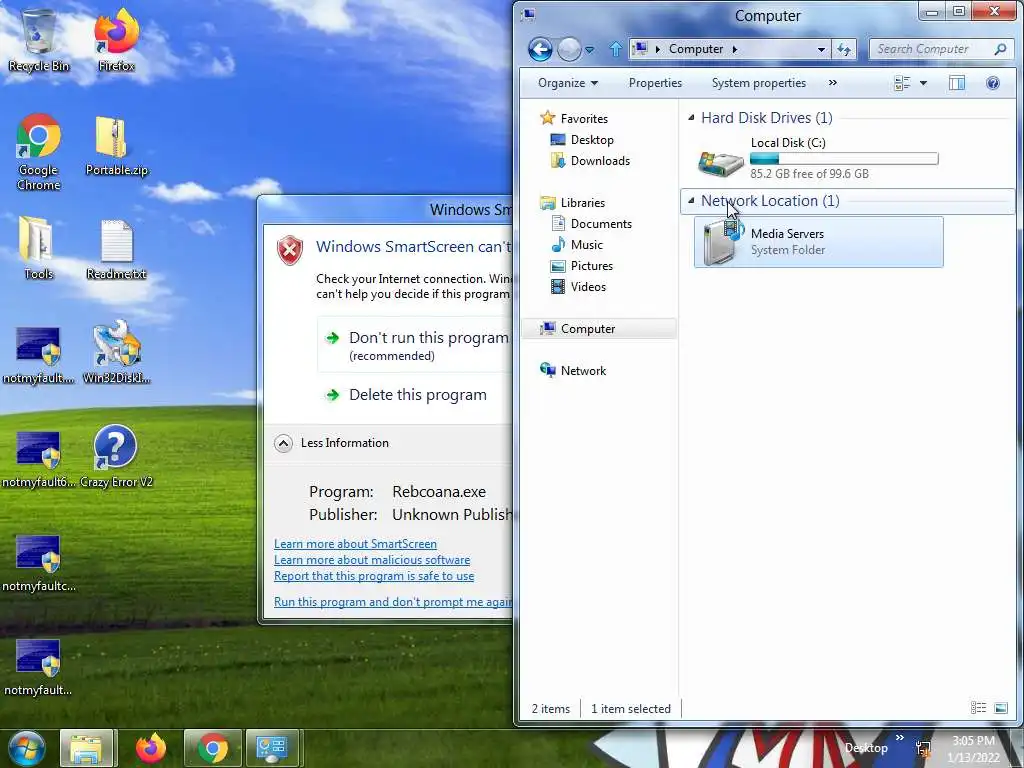Open Videos library in sidebar
This screenshot has width=1024, height=768.
(x=579, y=286)
